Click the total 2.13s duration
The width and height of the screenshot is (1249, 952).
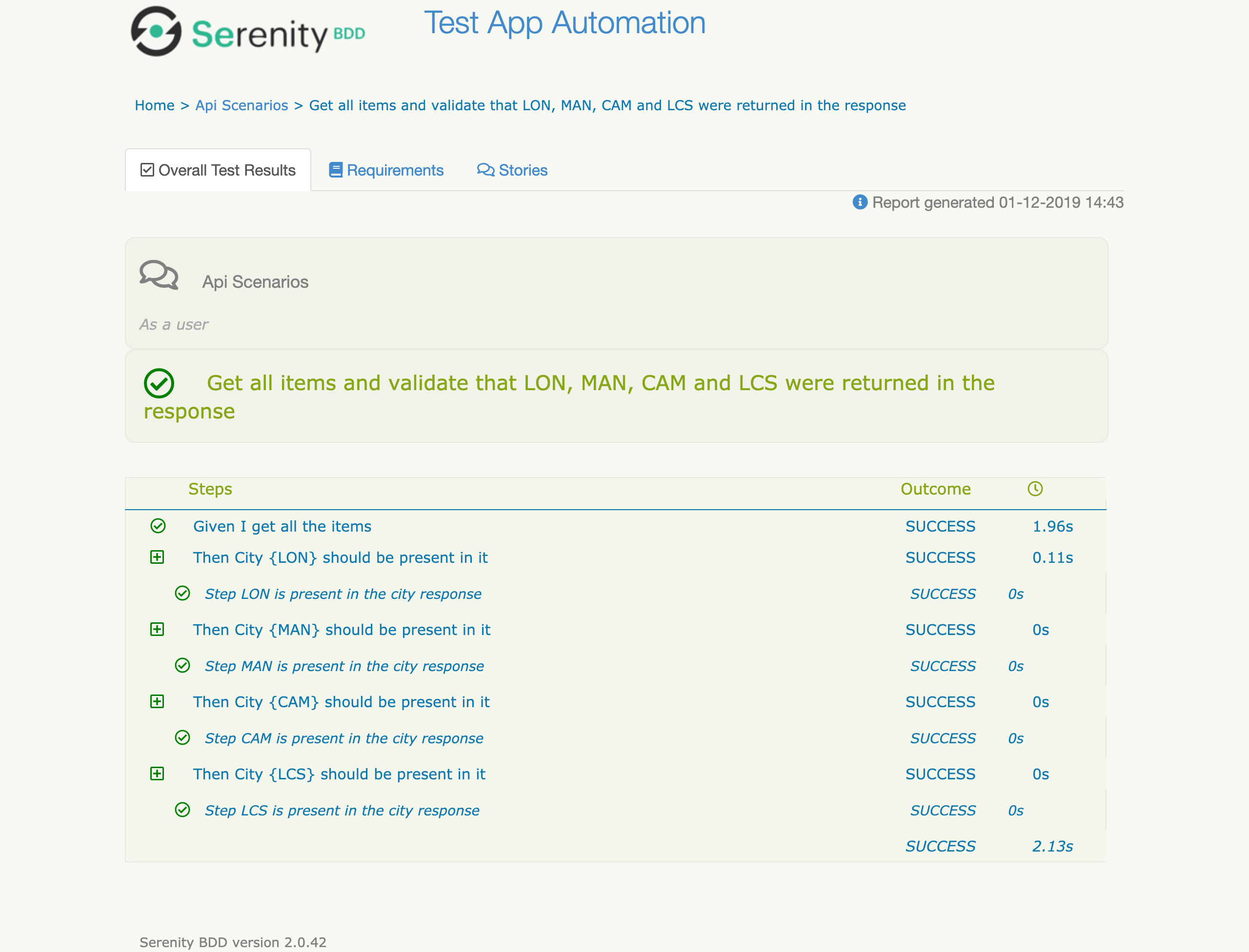pos(1052,846)
